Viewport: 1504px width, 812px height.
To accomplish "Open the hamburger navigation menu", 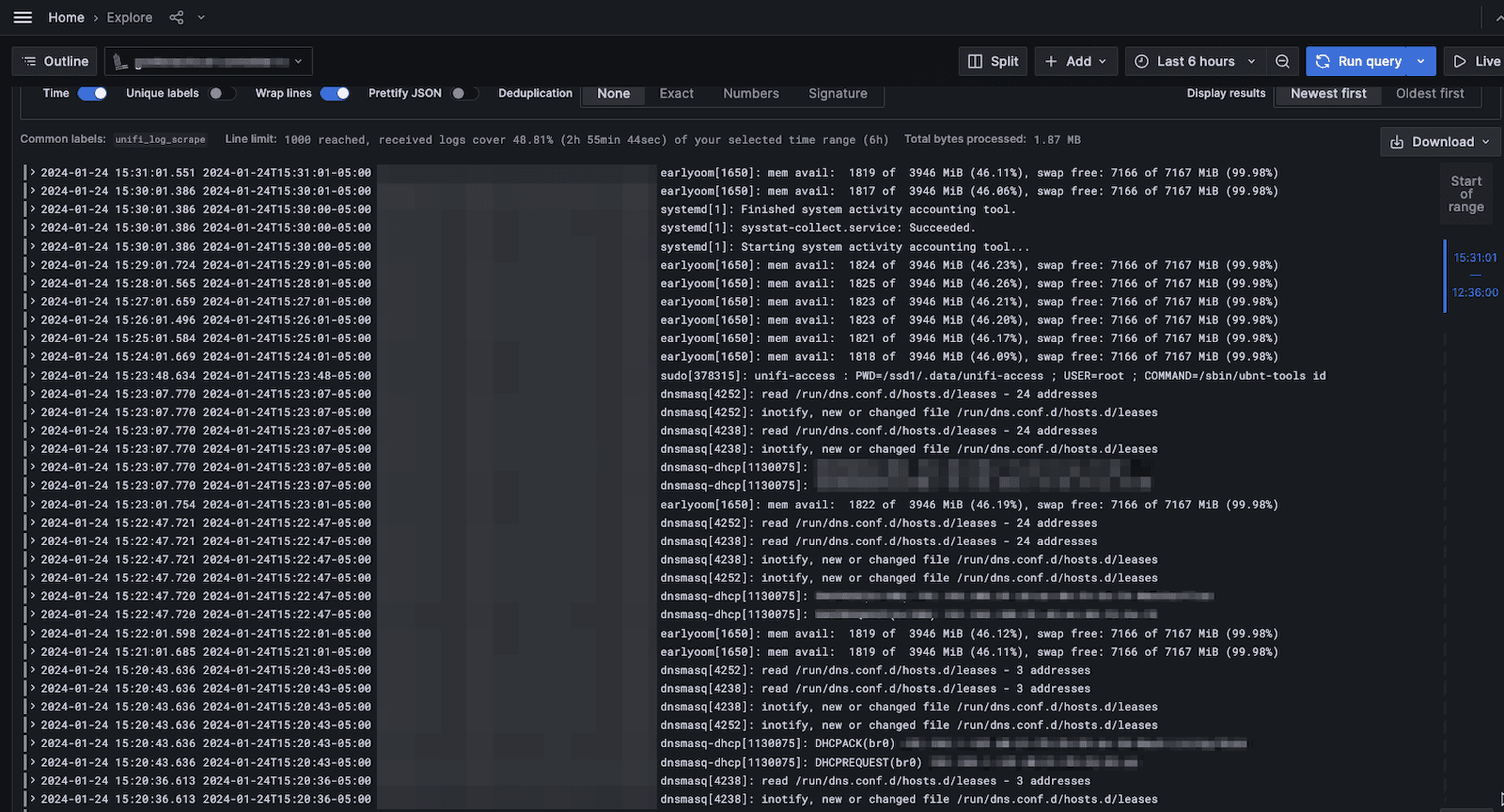I will tap(23, 17).
